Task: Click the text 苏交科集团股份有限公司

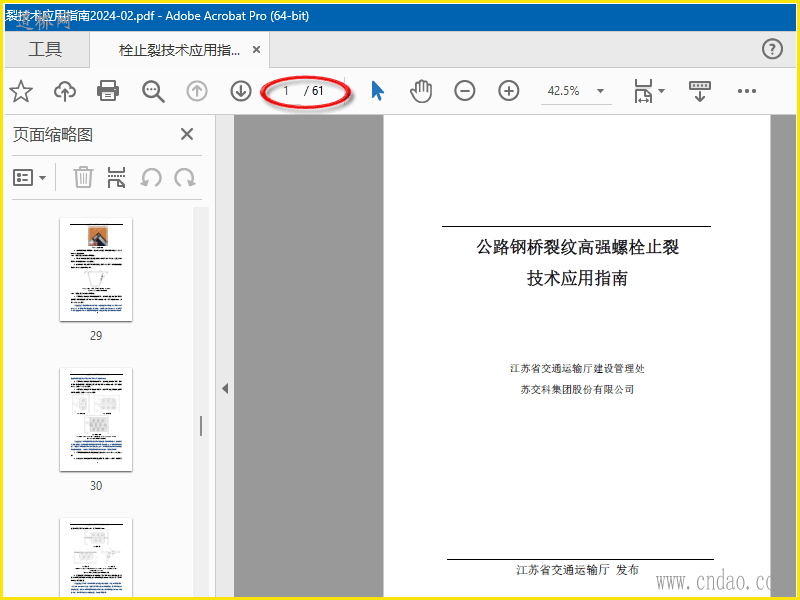Action: point(577,389)
